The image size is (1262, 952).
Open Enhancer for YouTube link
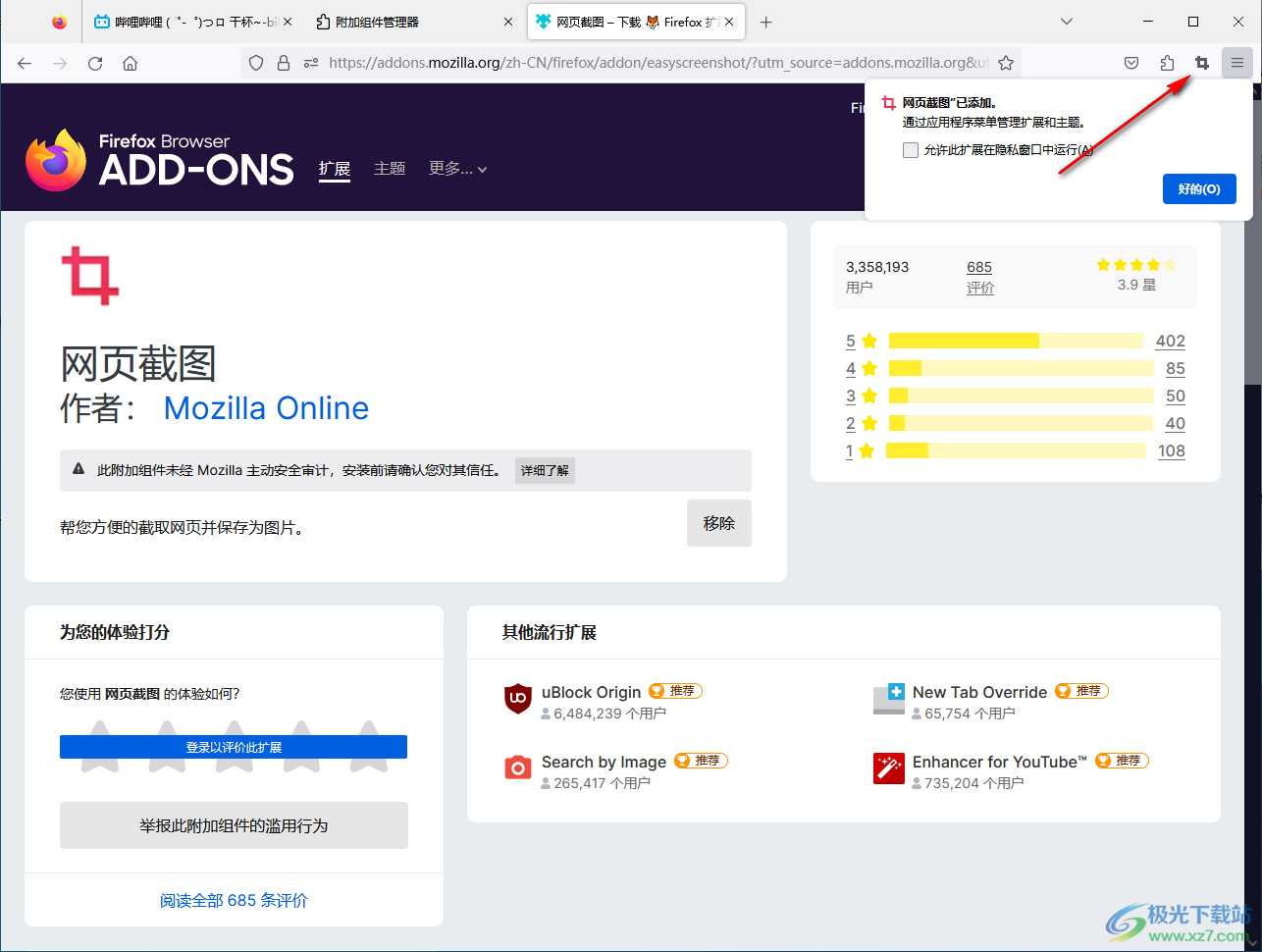(x=999, y=762)
